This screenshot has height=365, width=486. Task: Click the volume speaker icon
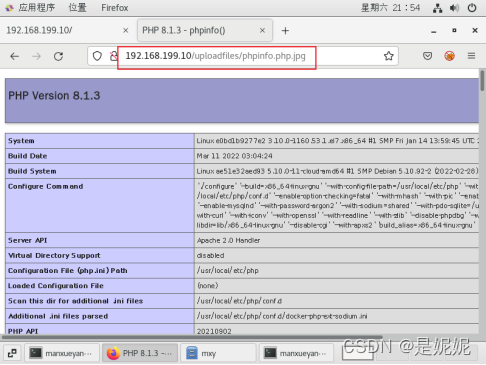454,8
